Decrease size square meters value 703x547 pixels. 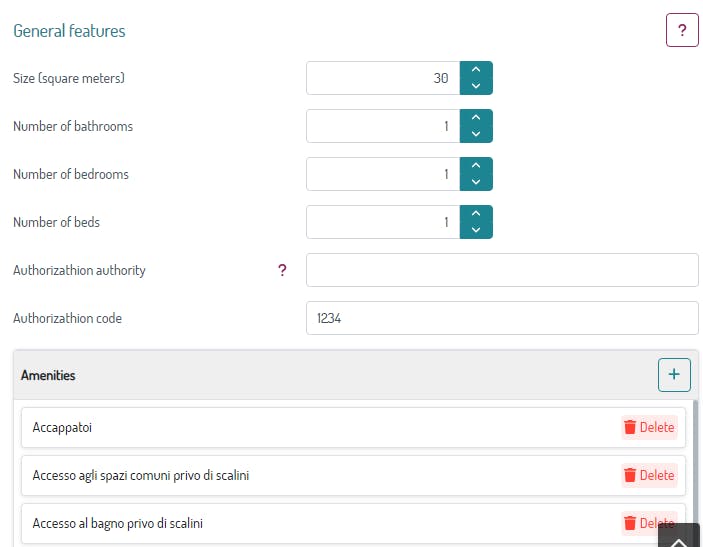pos(476,86)
